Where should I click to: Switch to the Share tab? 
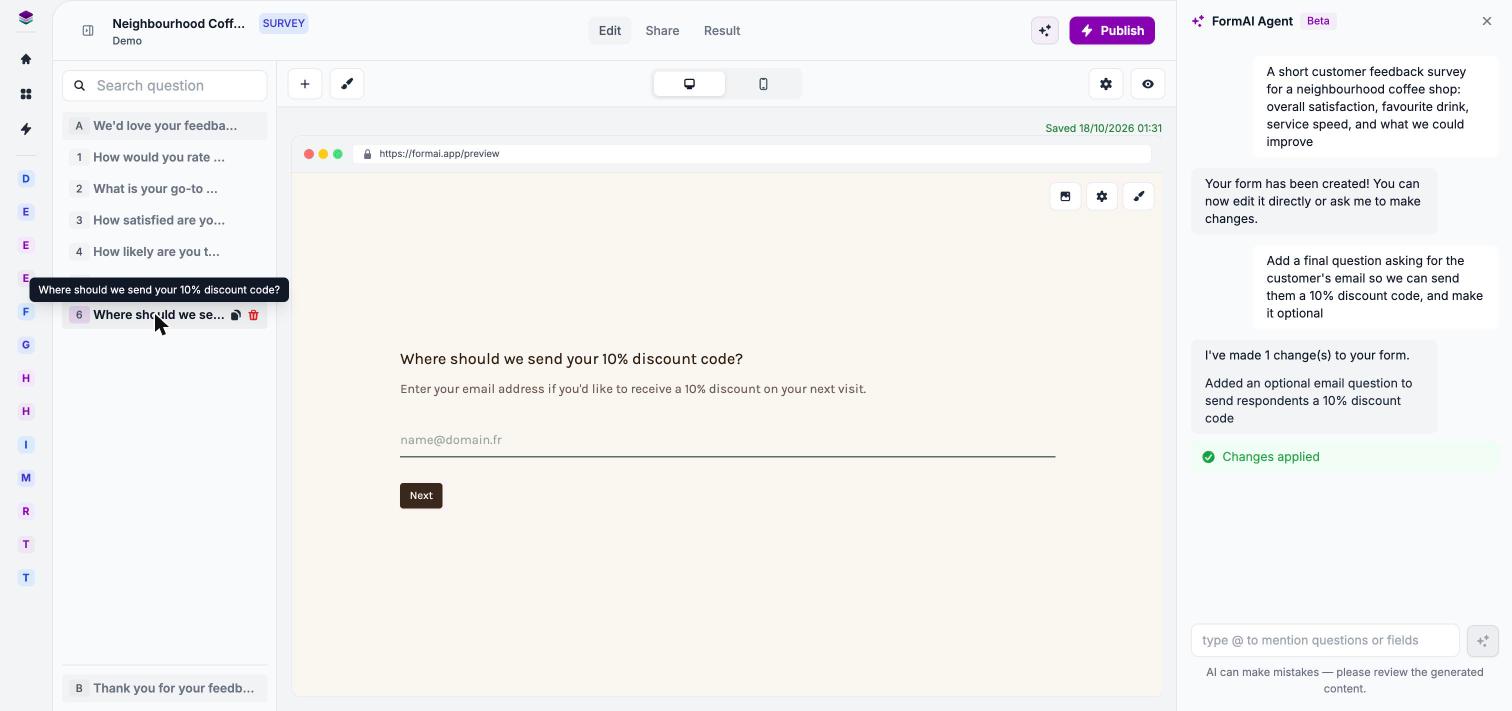point(662,31)
